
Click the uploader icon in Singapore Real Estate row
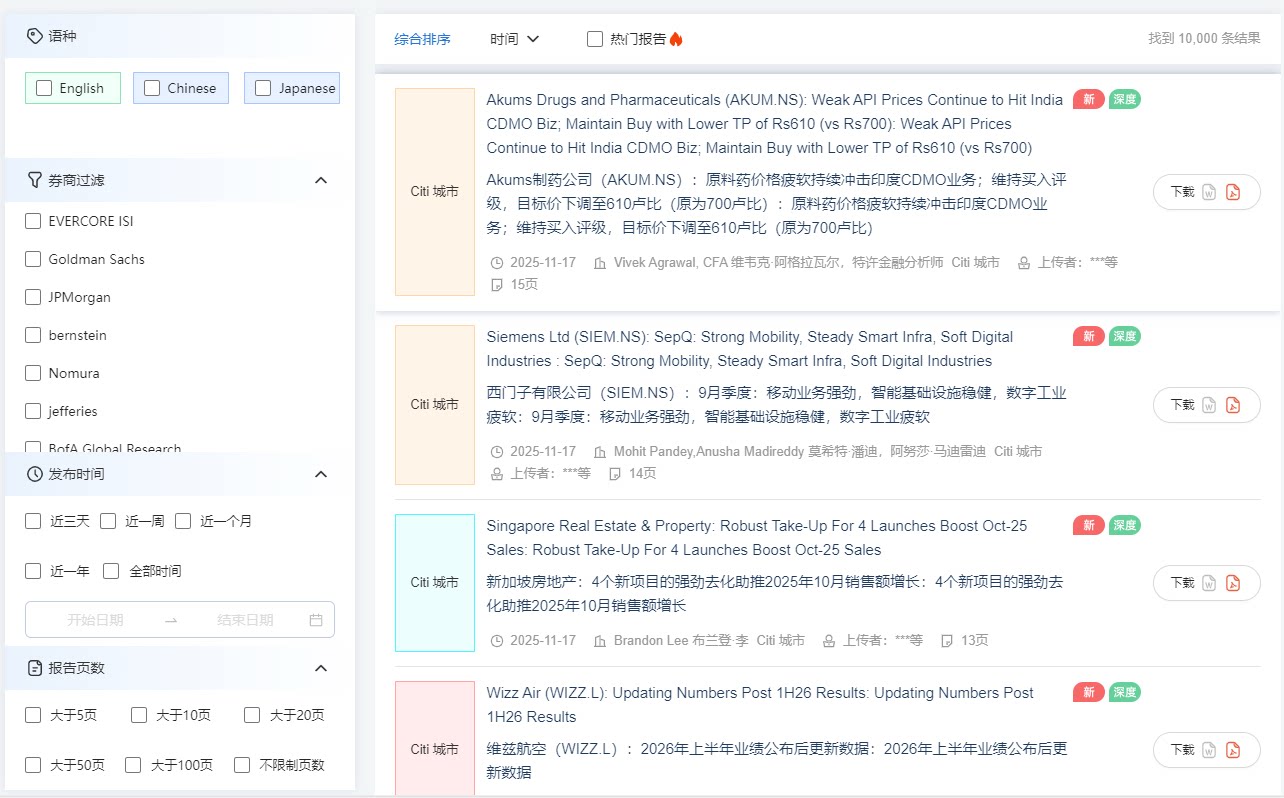coord(829,641)
